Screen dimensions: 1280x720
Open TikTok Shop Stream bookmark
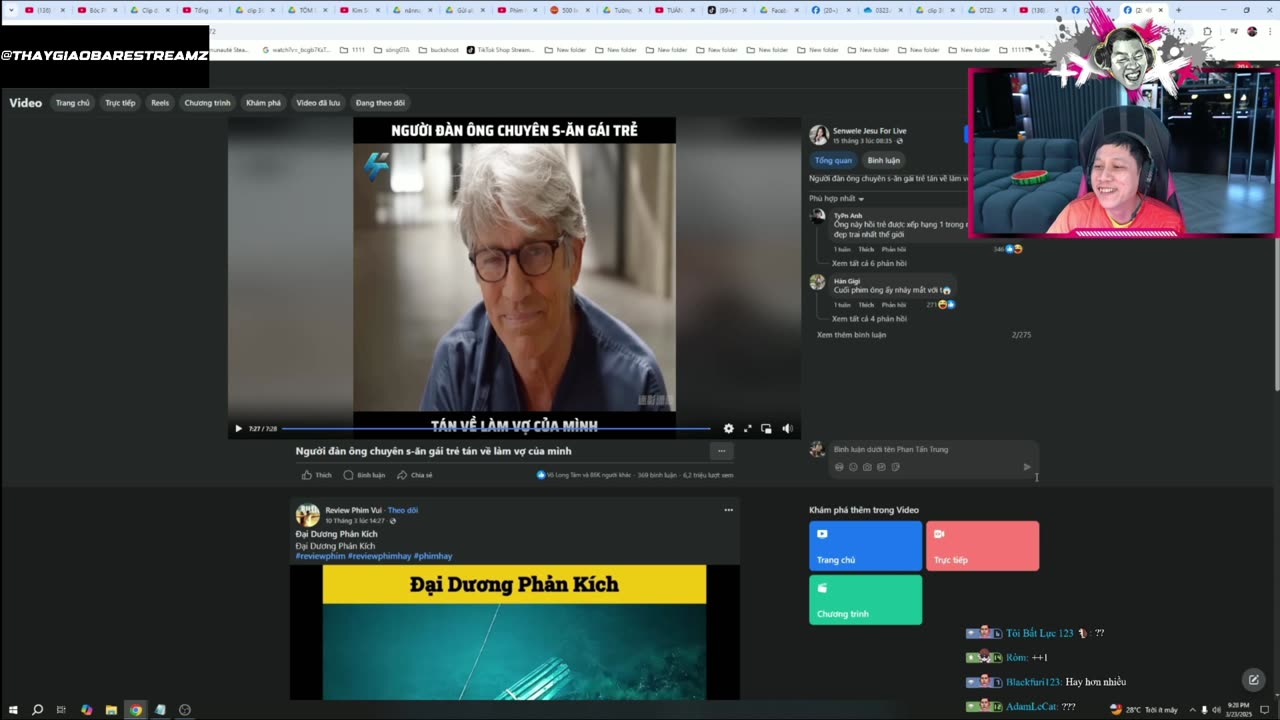coord(500,50)
